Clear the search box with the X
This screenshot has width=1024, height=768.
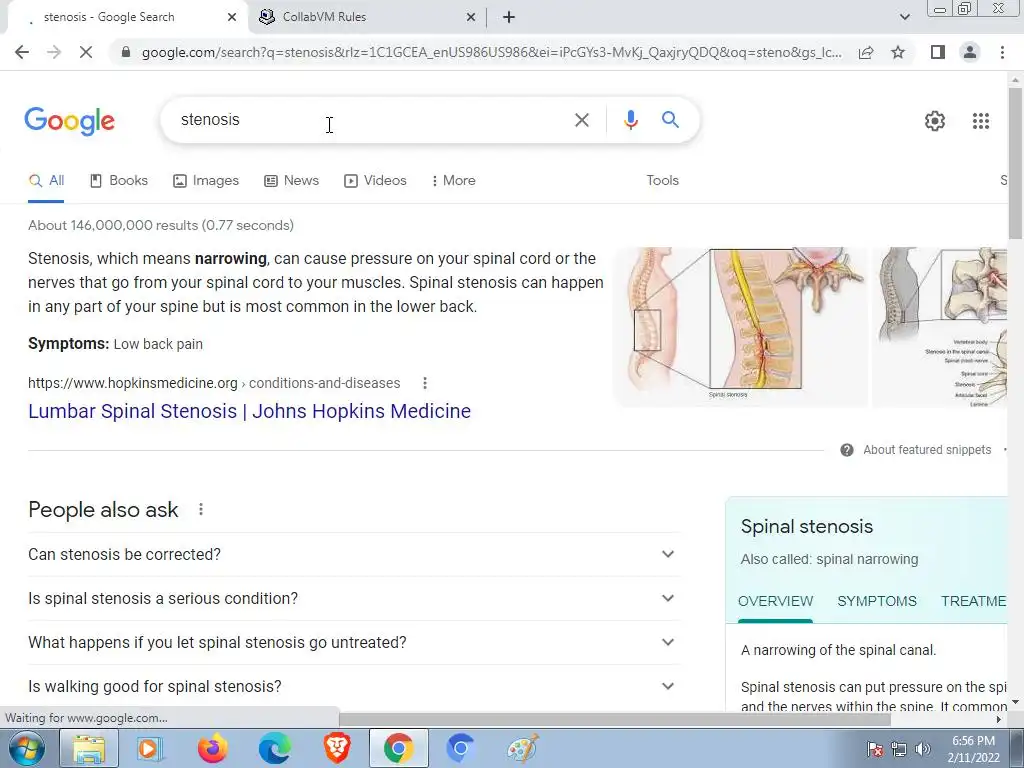[x=581, y=120]
